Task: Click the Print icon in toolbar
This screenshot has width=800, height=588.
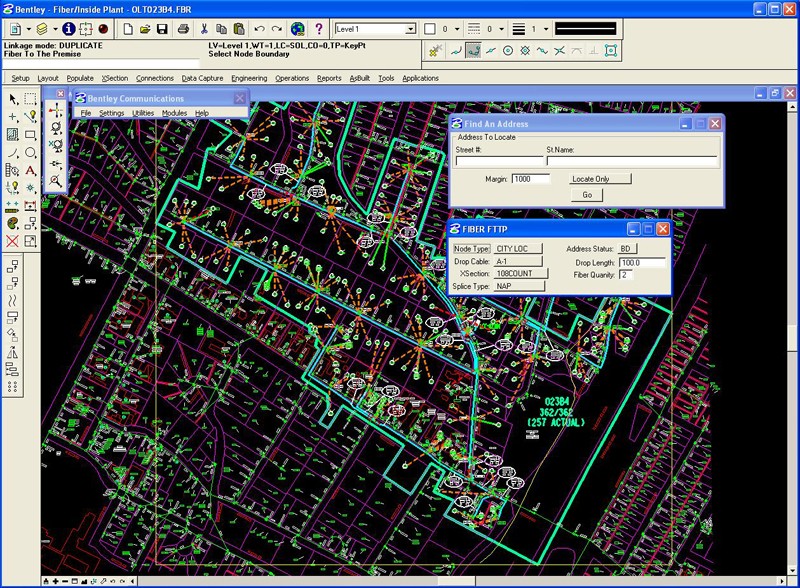Action: click(x=182, y=30)
